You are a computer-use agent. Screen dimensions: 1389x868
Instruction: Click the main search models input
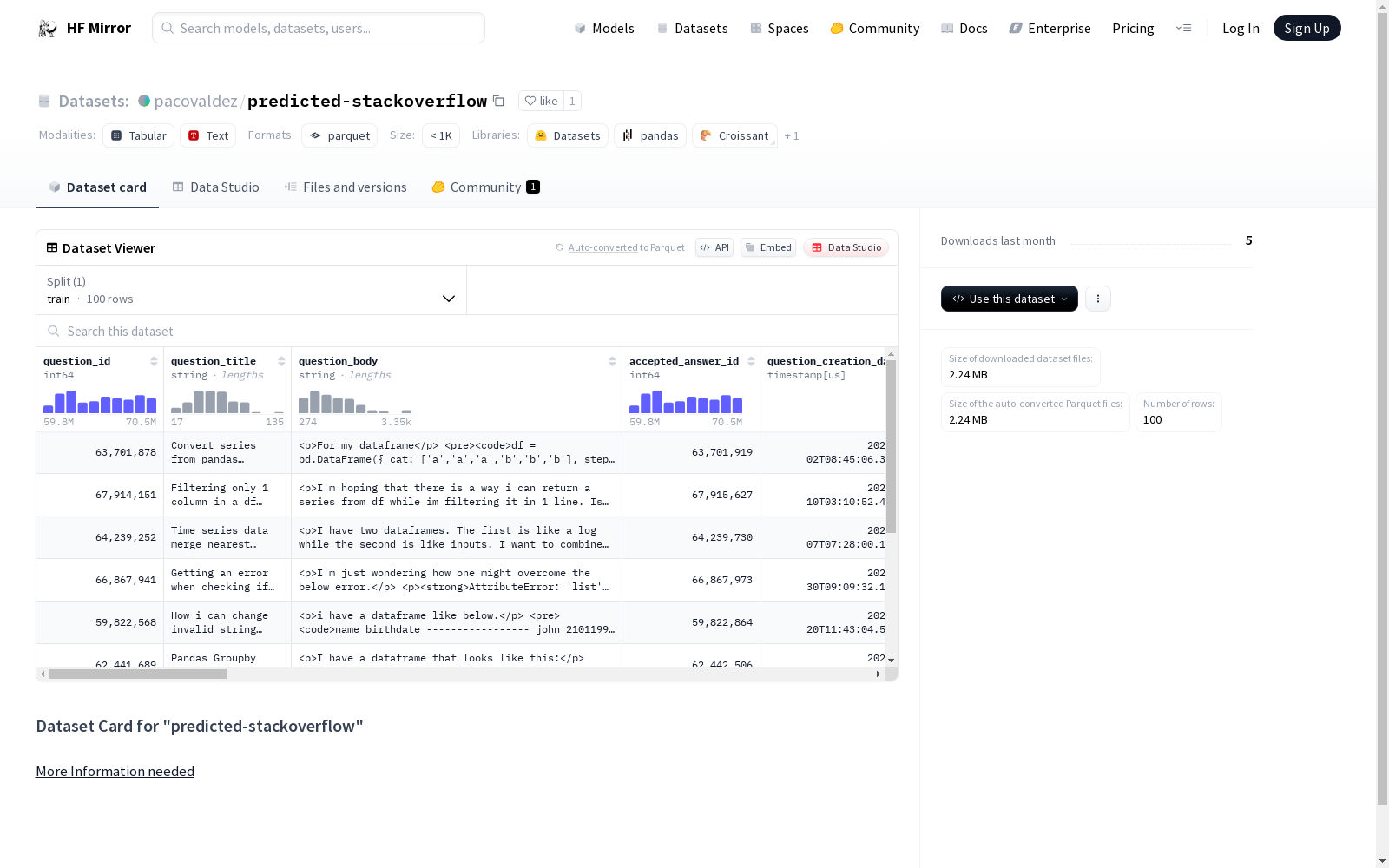[x=319, y=28]
